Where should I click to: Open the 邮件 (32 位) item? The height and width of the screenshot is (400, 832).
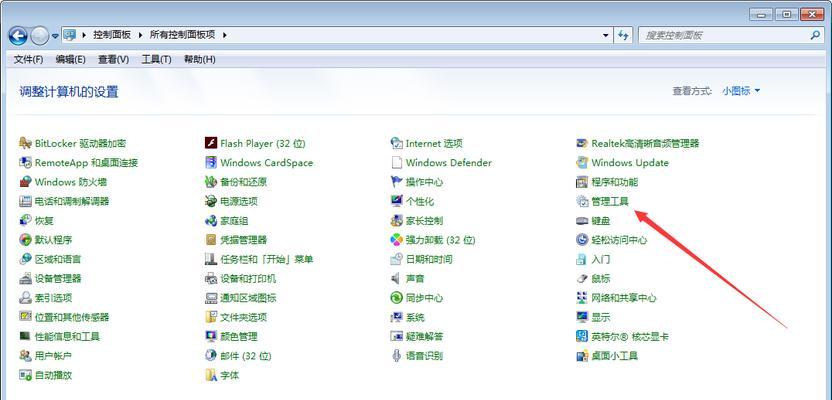[238, 356]
